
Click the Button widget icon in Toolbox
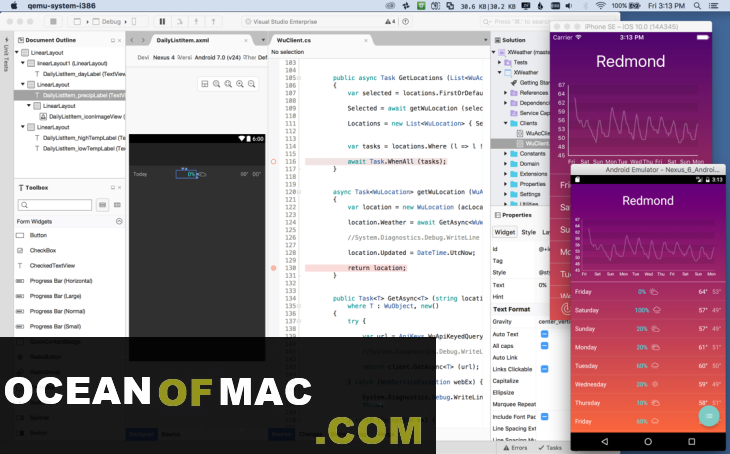[20, 236]
